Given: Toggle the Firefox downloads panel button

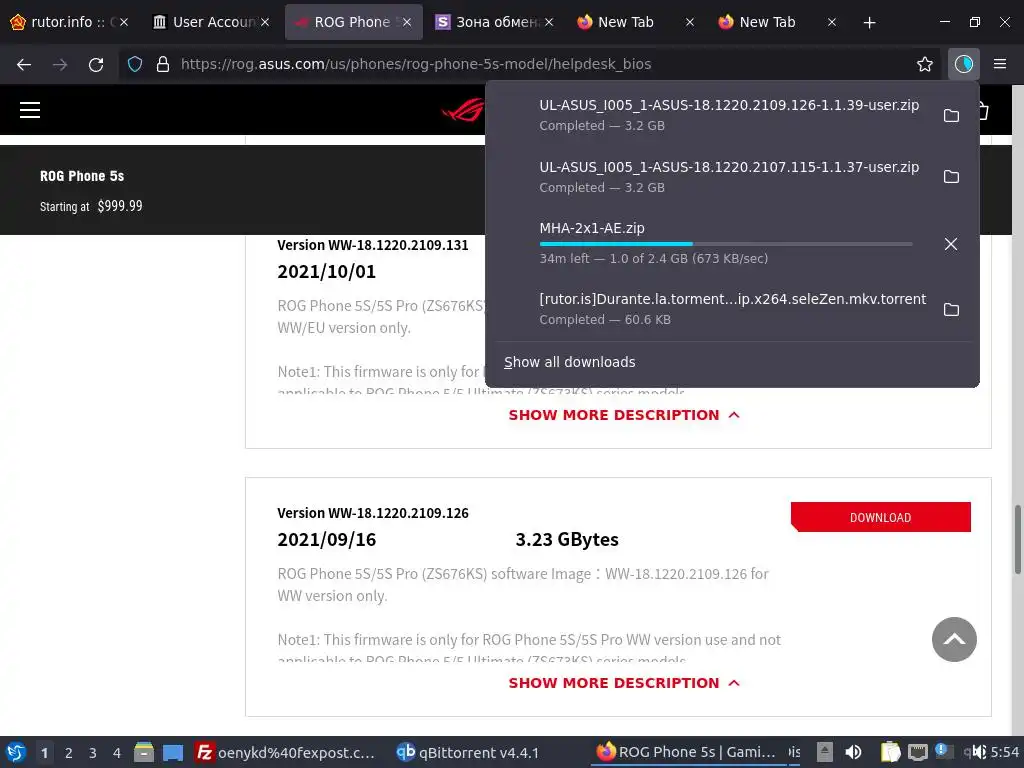Looking at the screenshot, I should (963, 64).
